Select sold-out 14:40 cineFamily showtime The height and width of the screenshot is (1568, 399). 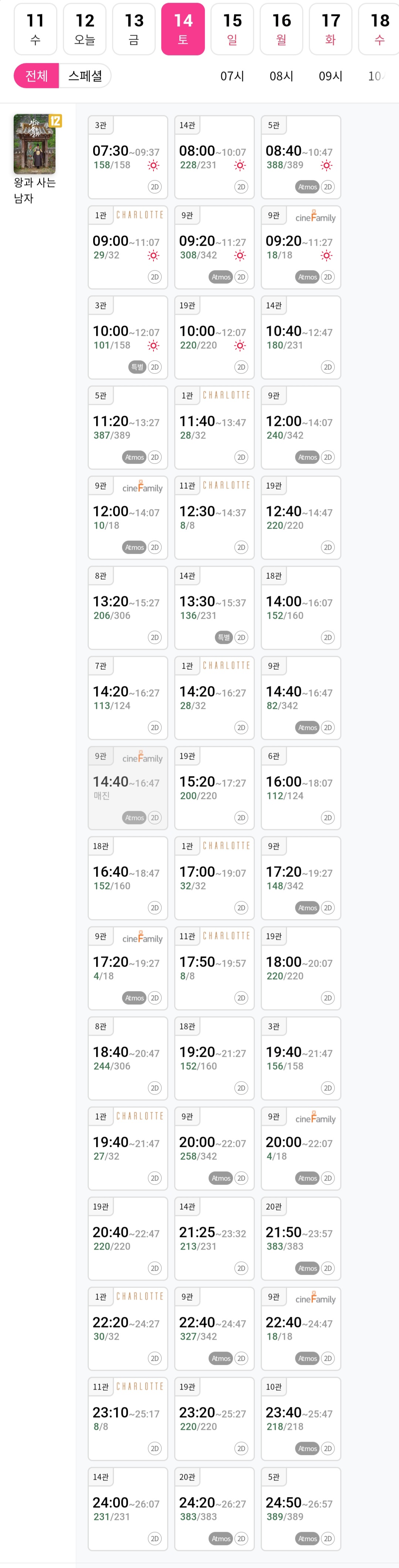click(x=127, y=788)
